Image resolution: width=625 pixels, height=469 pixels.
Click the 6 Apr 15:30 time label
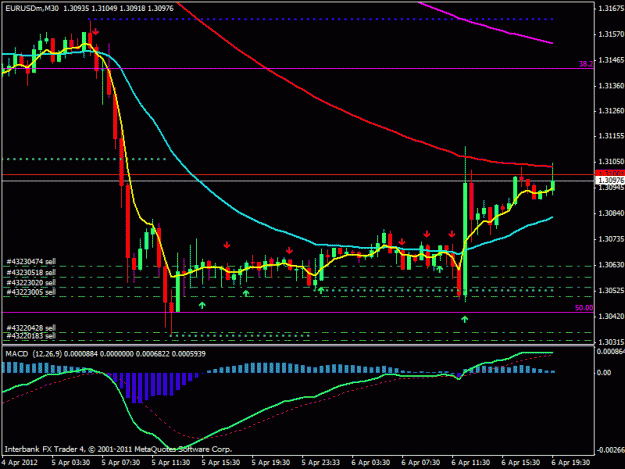(521, 462)
